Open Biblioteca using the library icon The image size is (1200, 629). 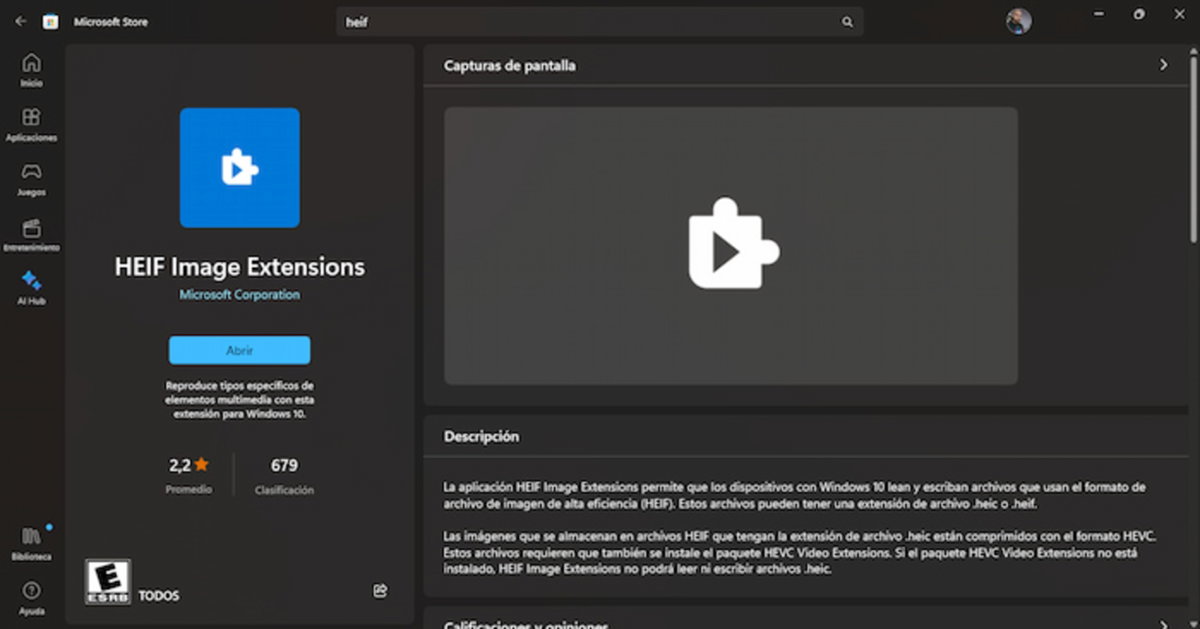(31, 535)
